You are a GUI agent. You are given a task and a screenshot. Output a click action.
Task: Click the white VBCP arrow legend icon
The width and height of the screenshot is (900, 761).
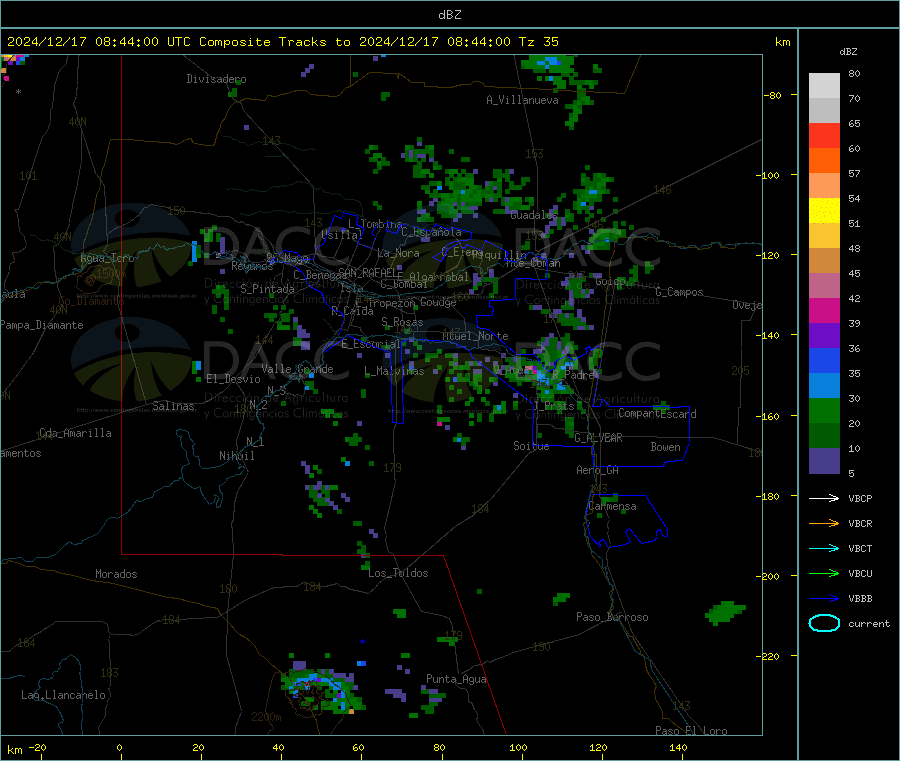(x=824, y=498)
